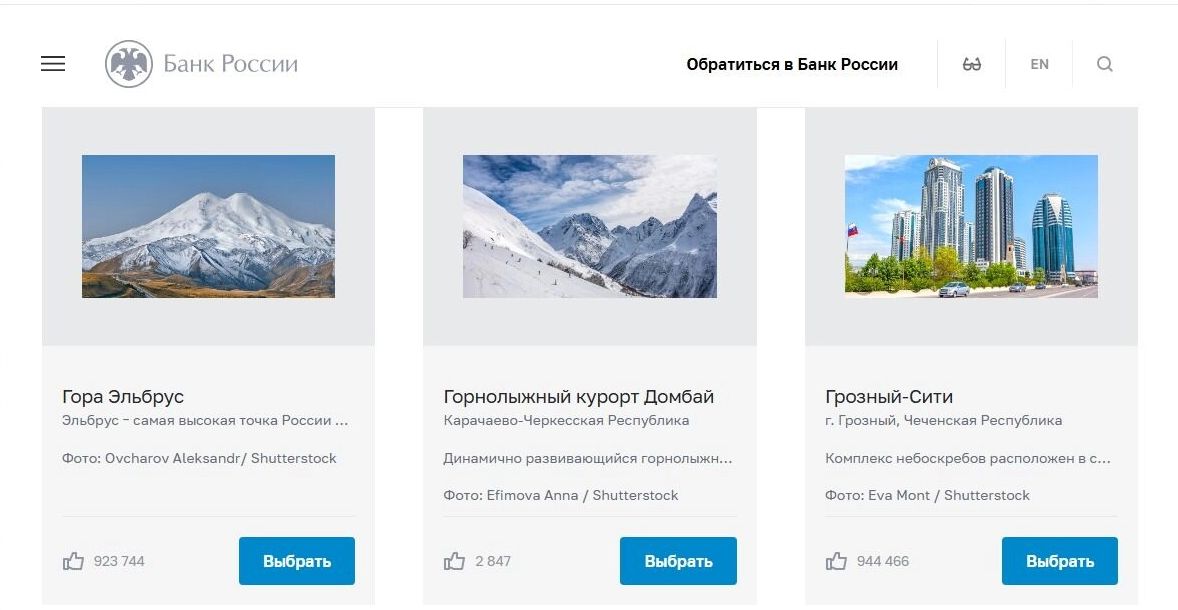Image resolution: width=1178 pixels, height=610 pixels.
Task: Open site search magnifier icon
Action: 1104,64
